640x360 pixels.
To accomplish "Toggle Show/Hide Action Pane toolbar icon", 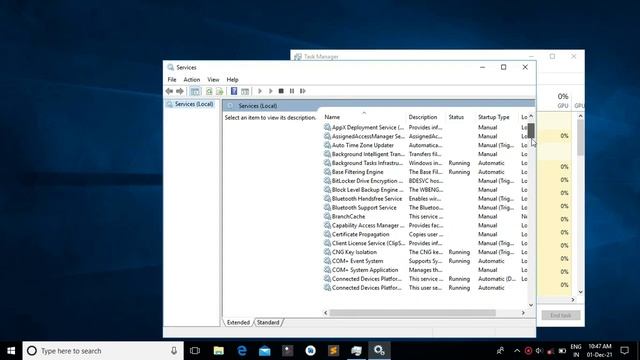I will pyautogui.click(x=245, y=91).
